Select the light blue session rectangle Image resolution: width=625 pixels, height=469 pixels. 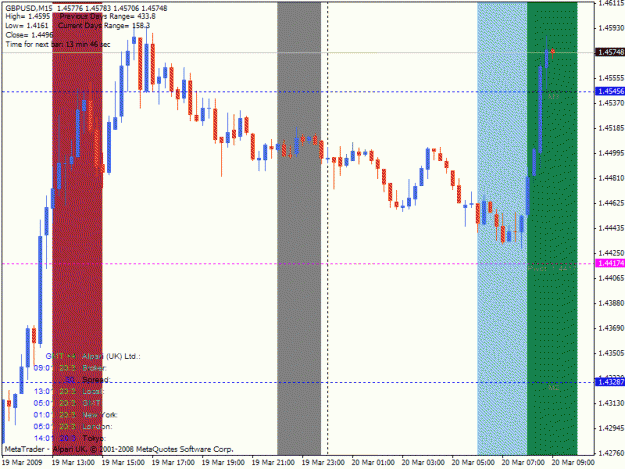pos(502,229)
